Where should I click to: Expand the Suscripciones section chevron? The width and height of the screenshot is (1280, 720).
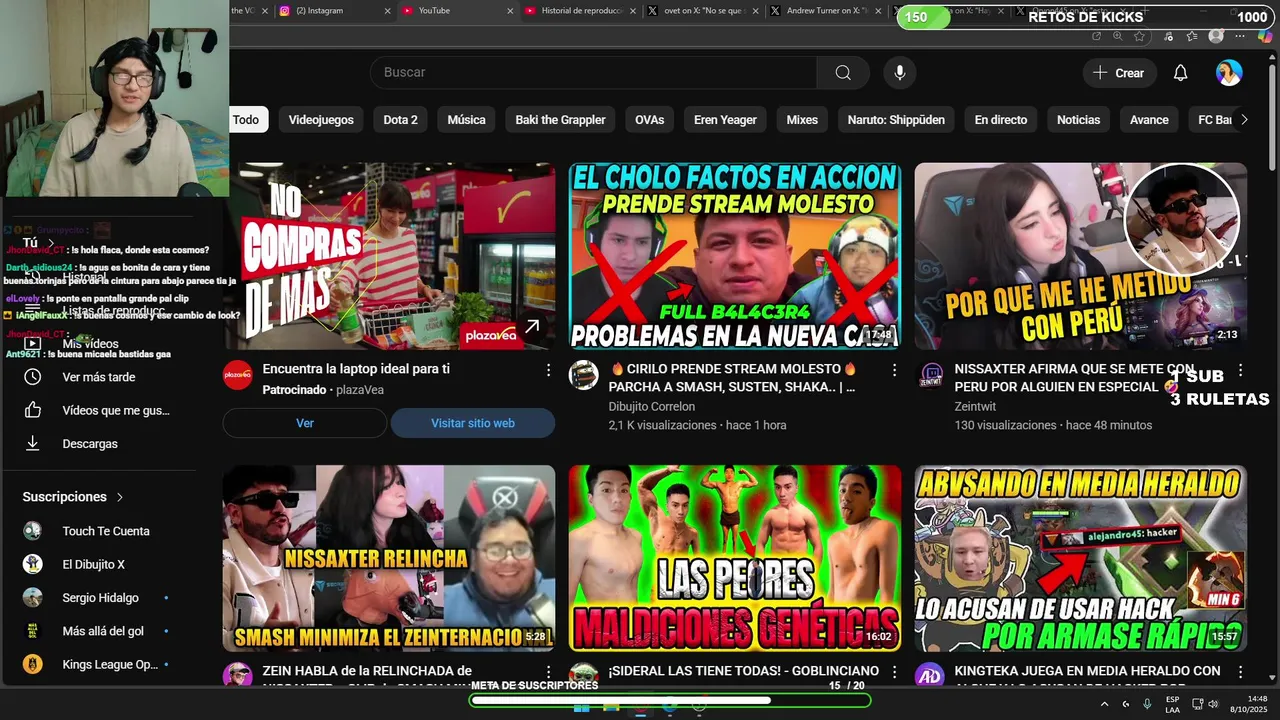pos(120,497)
